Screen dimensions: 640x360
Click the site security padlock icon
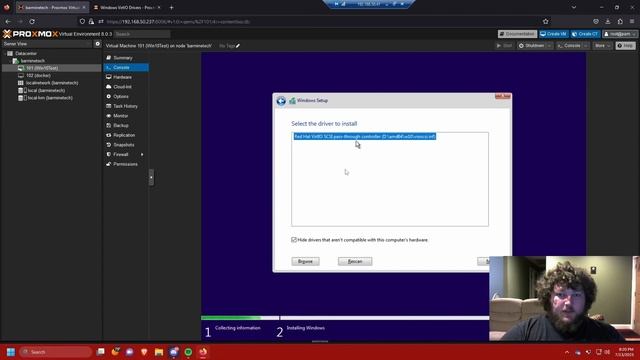[91, 21]
